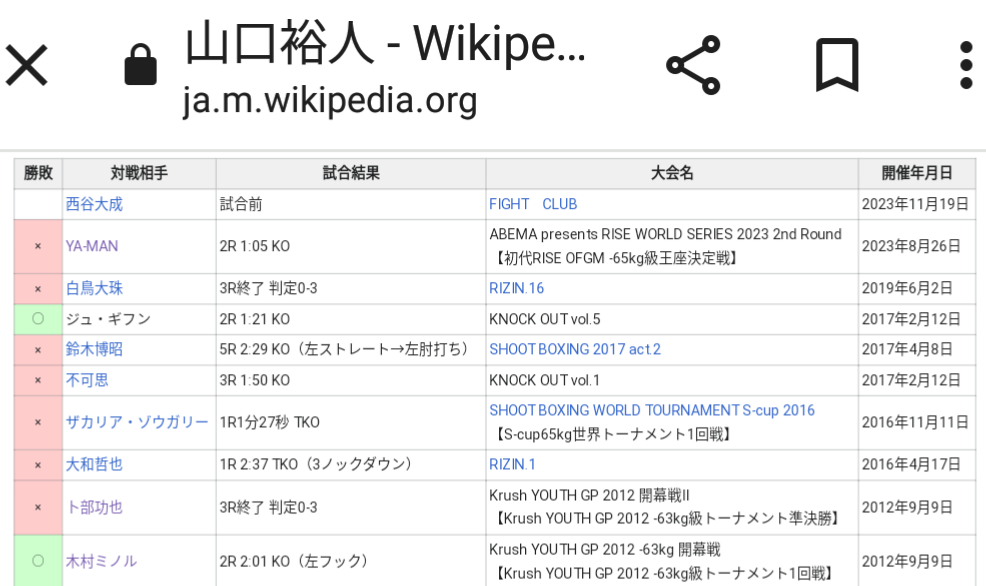Select the date 2016年11月11日
Viewport: 986px width, 586px height.
[x=915, y=423]
